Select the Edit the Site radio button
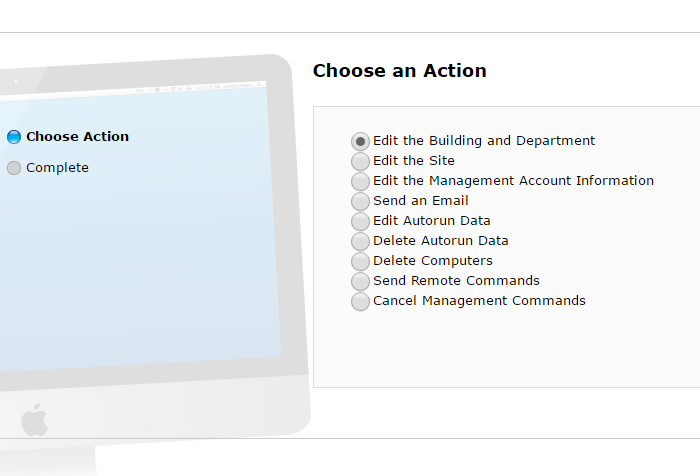Screen dimensions: 700x476 click(x=360, y=161)
